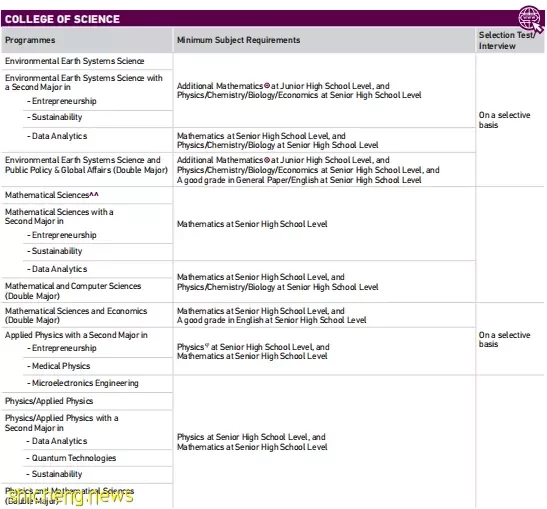Click Data Analytics under Mathematical Sciences

[x=57, y=269]
